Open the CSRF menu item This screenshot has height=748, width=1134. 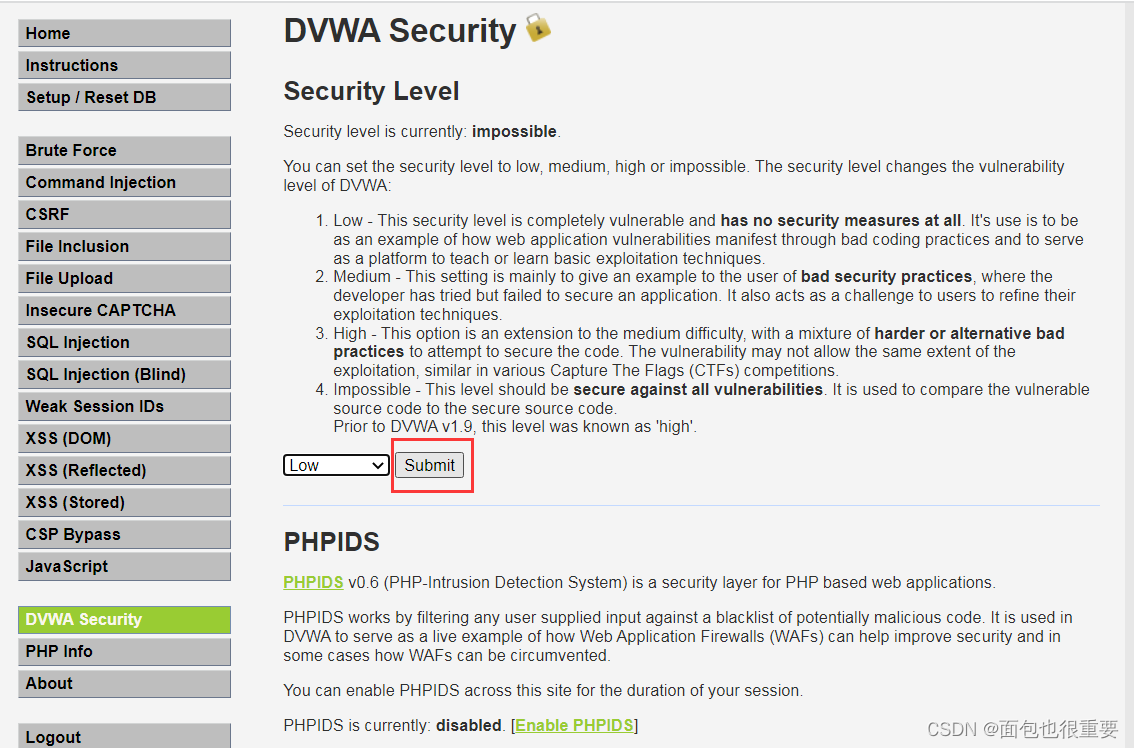click(124, 214)
